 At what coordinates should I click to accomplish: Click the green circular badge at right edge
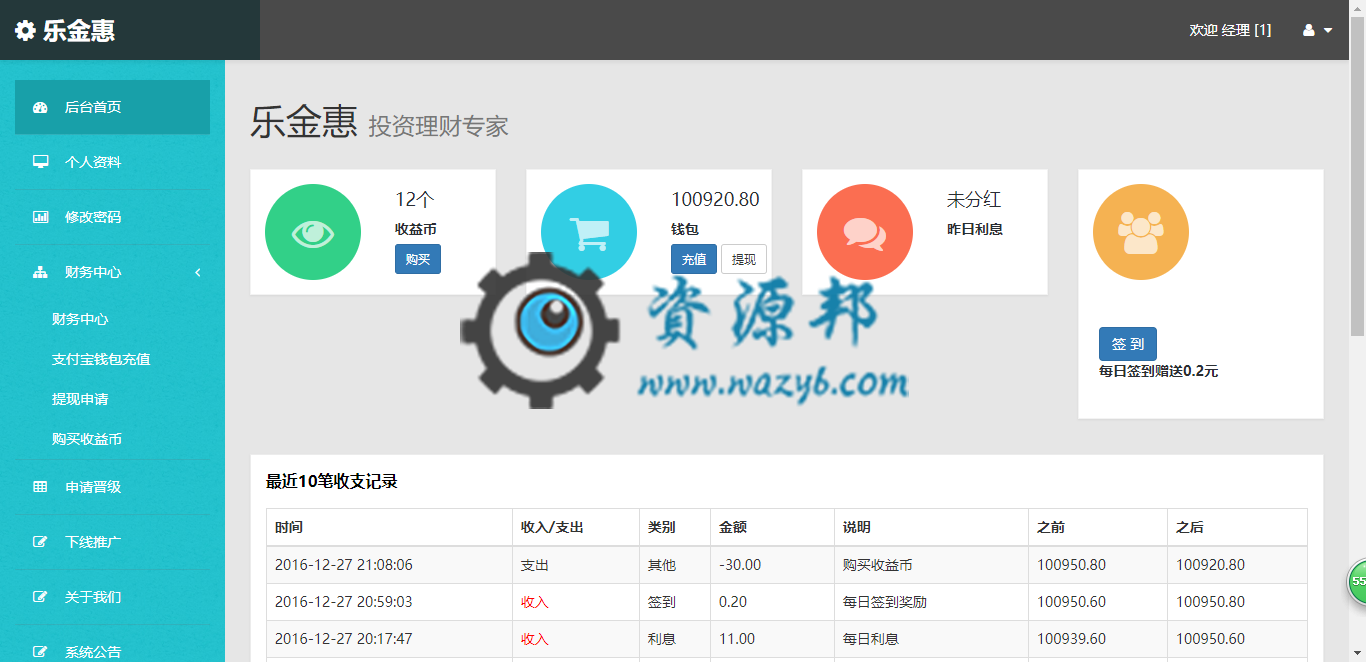point(1357,582)
